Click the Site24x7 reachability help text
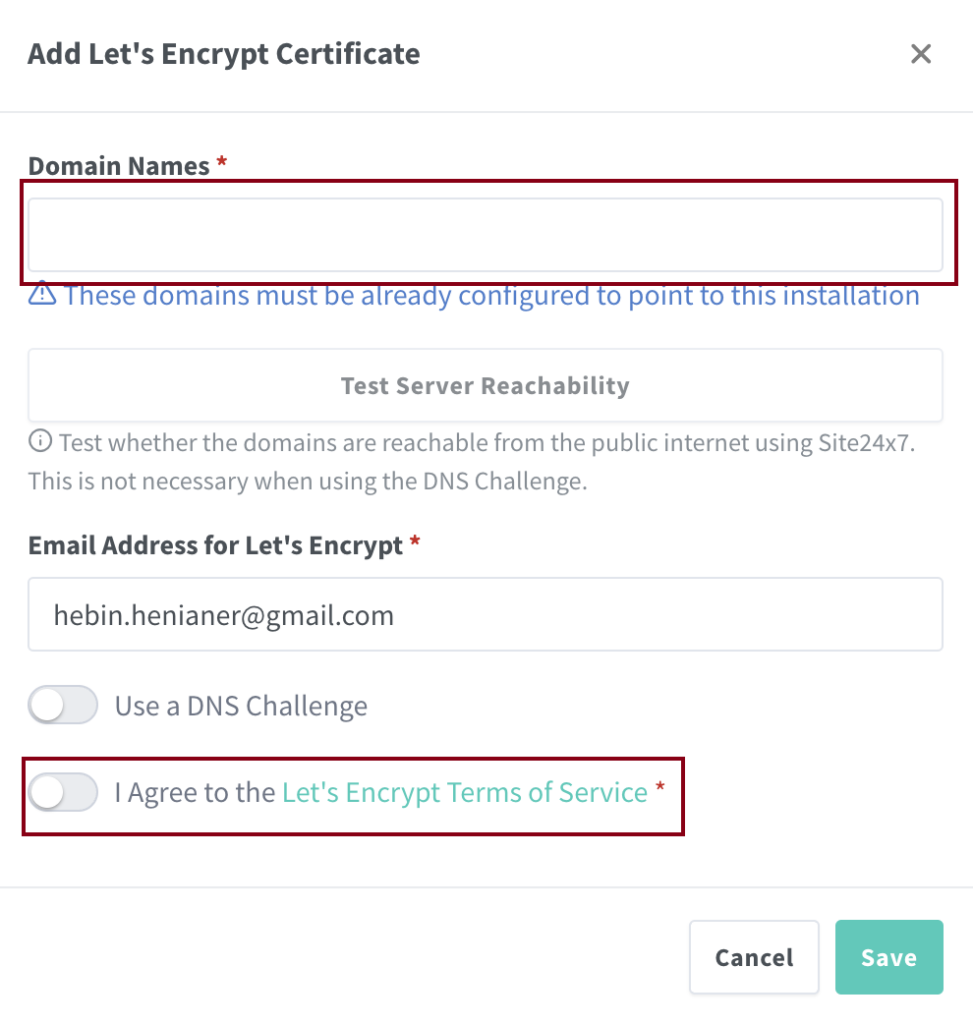This screenshot has height=1024, width=973. click(471, 461)
